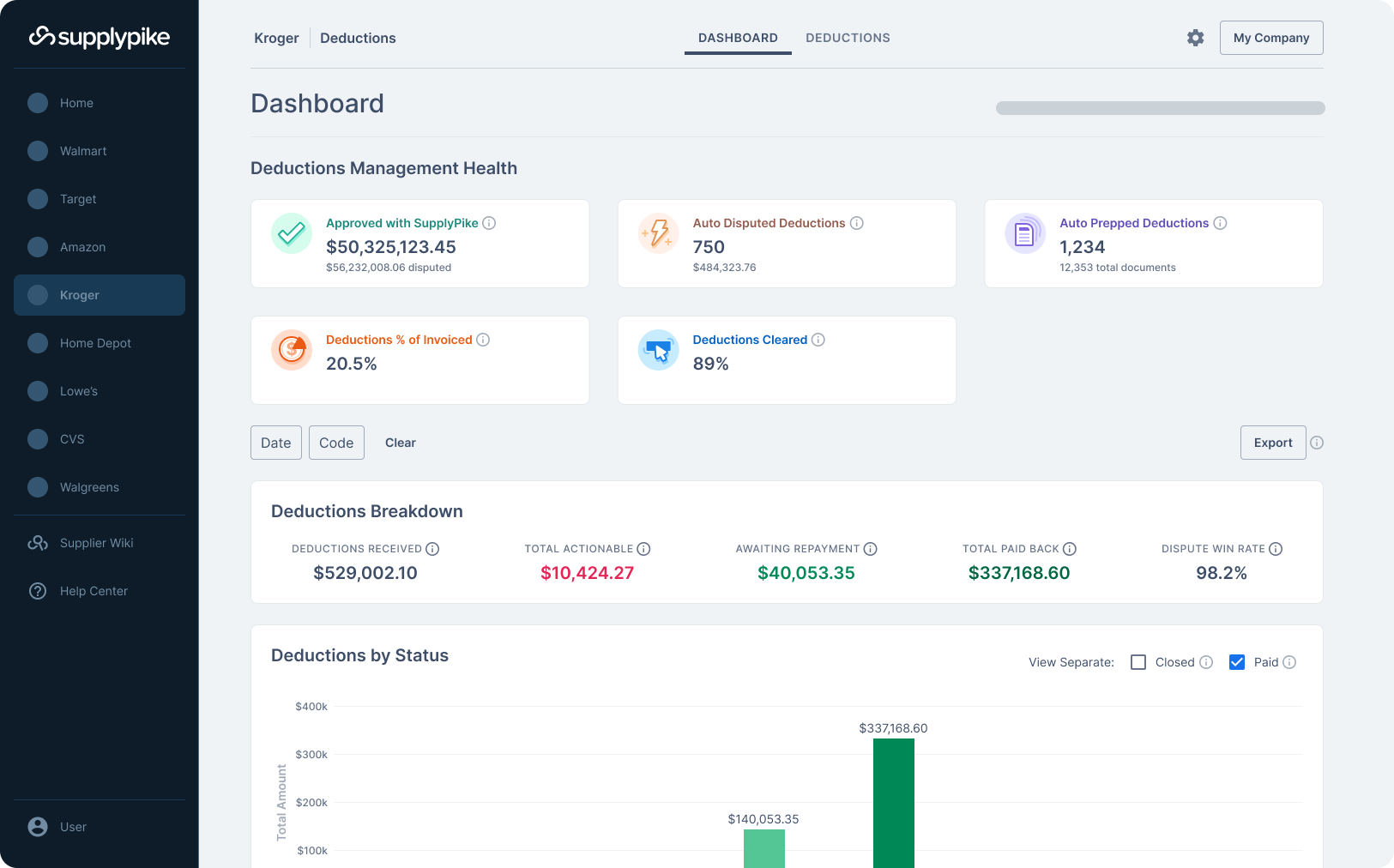Image resolution: width=1394 pixels, height=868 pixels.
Task: Go to Walgreens in the sidebar
Action: 100,487
